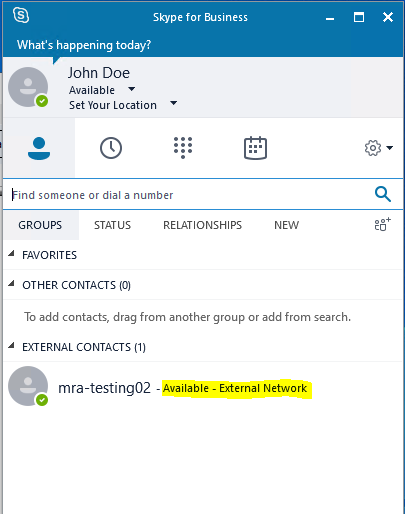Open the dial pad icon
Viewport: 405px width, 514px height.
tap(183, 148)
